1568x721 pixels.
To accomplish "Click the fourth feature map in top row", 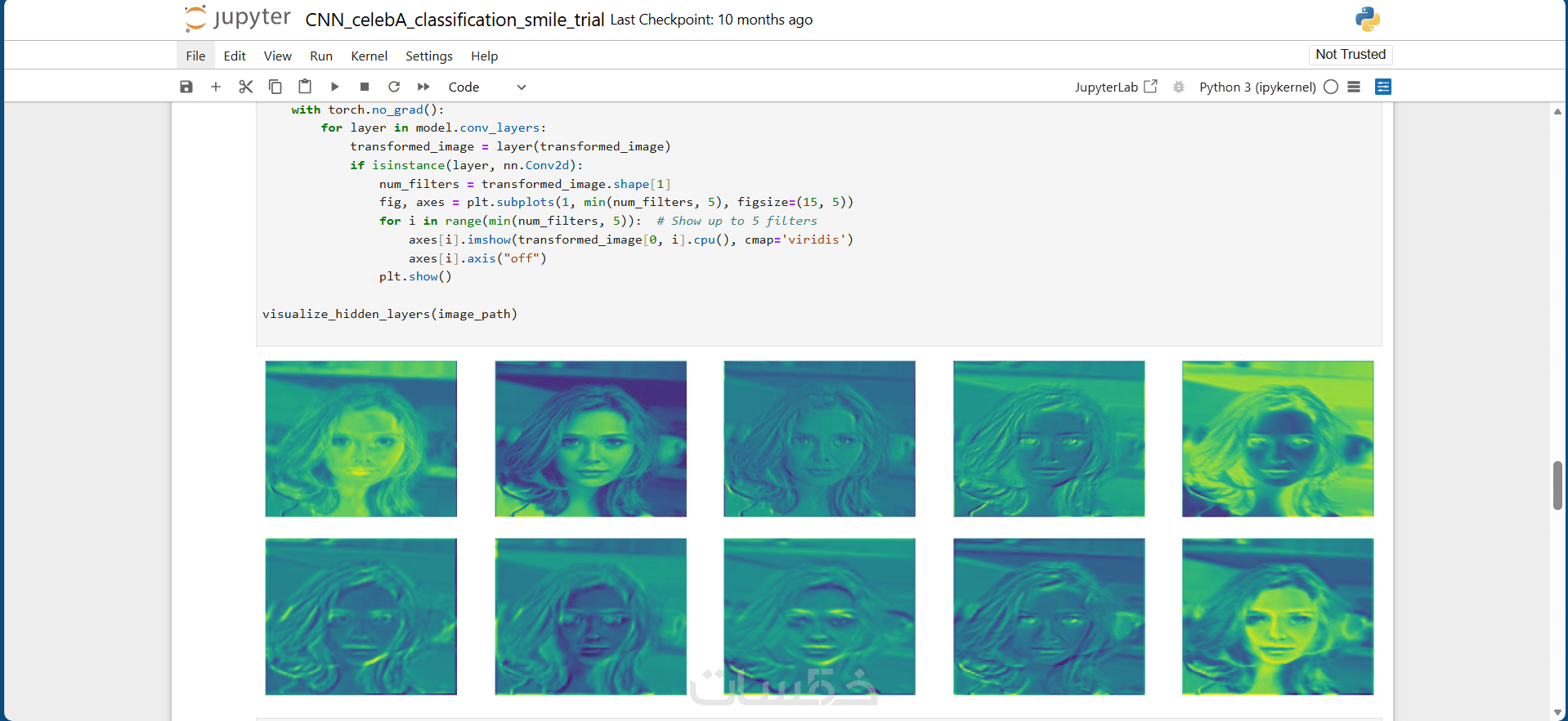I will pyautogui.click(x=1049, y=439).
